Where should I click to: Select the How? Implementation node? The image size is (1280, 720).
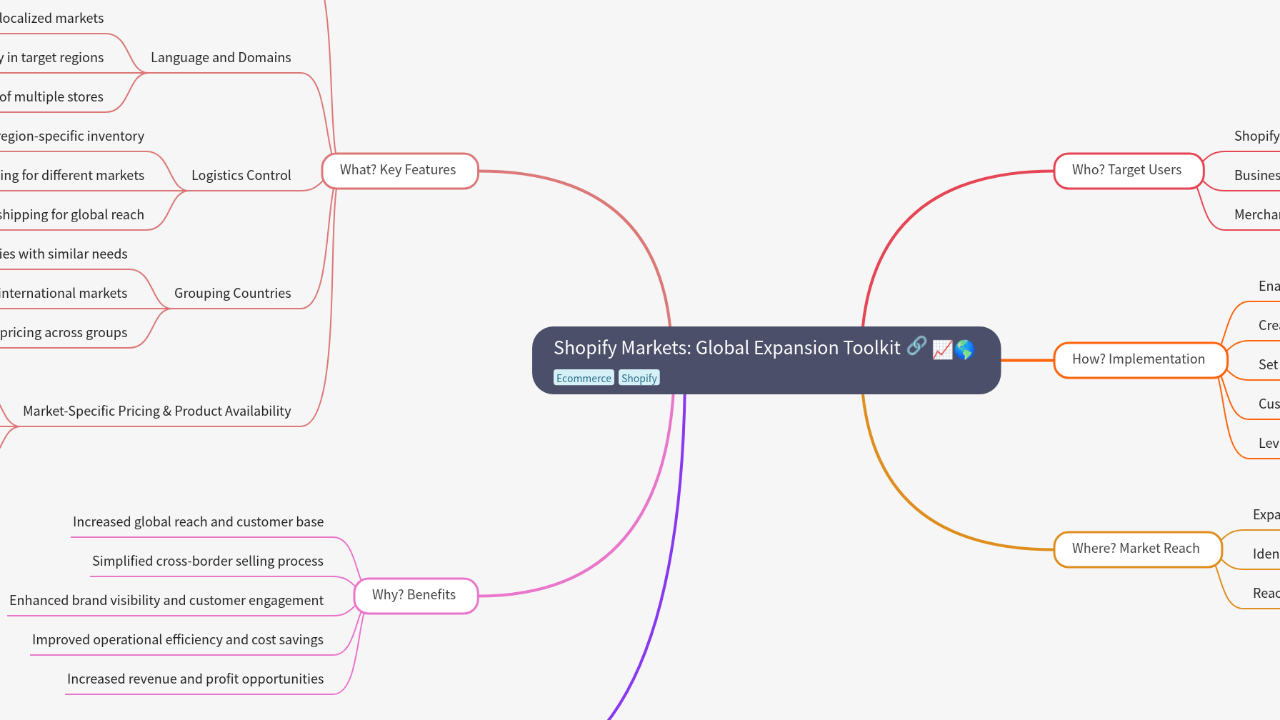pyautogui.click(x=1139, y=359)
